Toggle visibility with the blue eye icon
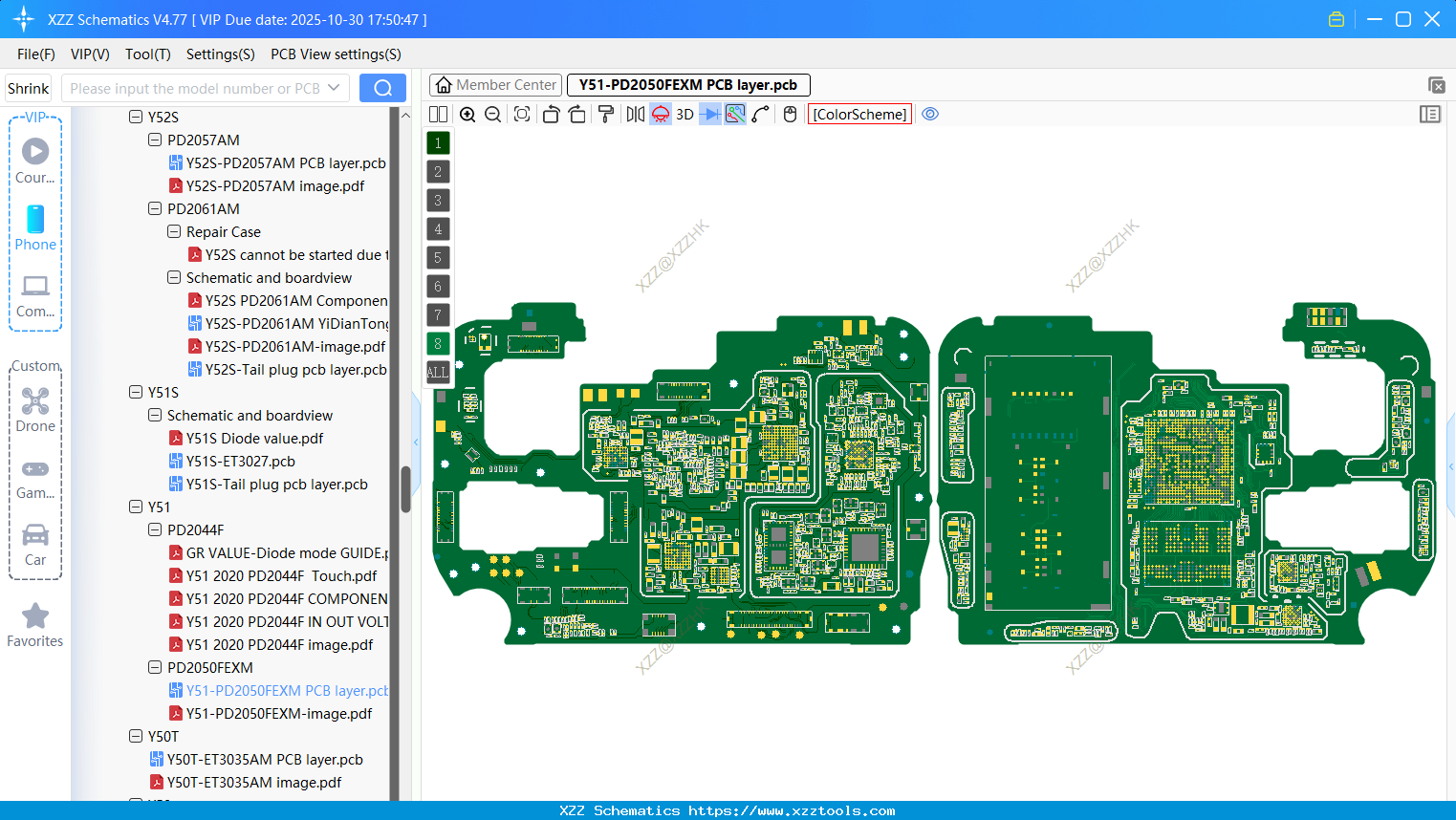The image size is (1456, 820). [x=930, y=114]
